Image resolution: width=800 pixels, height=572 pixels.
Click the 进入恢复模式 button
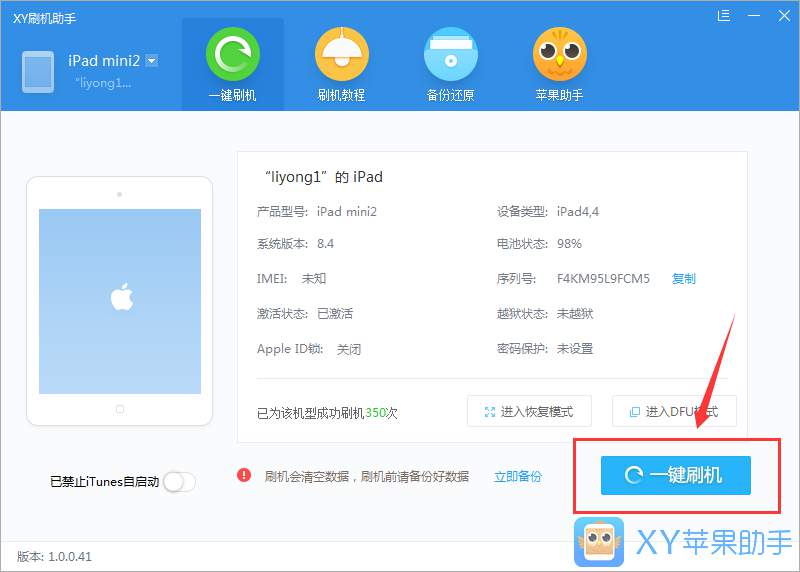pyautogui.click(x=529, y=411)
